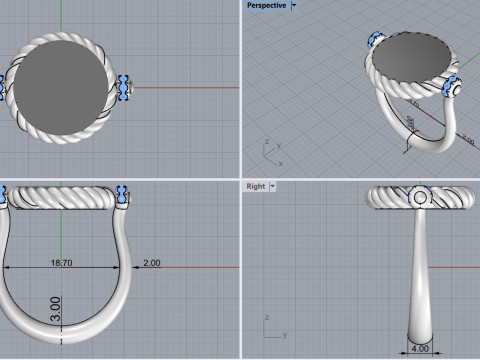
Task: Select the 18.70 dimension text
Action: [61, 263]
